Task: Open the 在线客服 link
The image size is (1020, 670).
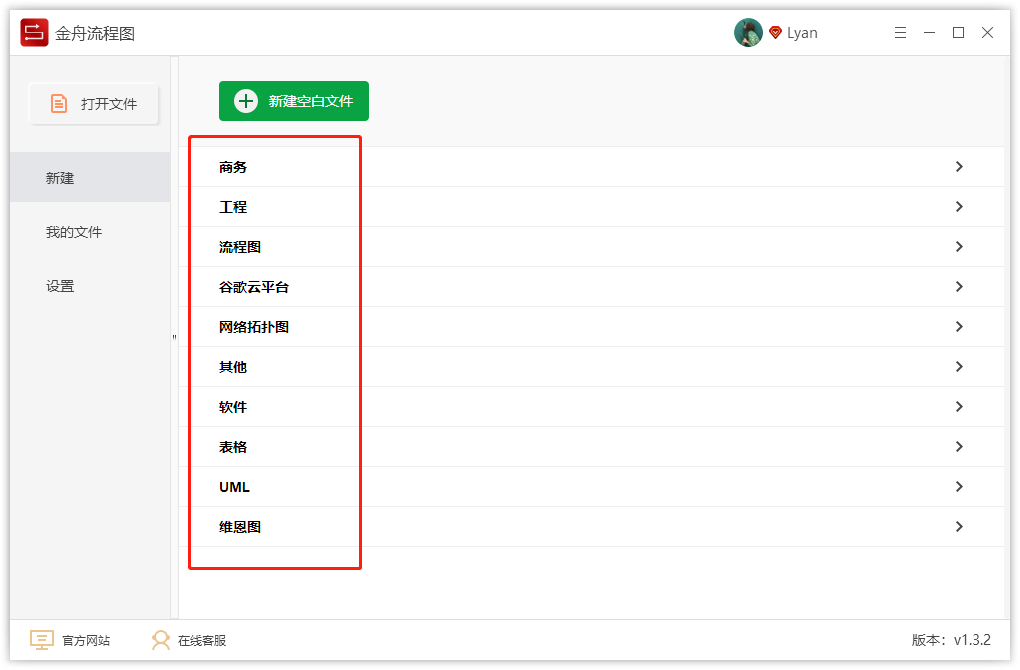Action: pyautogui.click(x=202, y=641)
